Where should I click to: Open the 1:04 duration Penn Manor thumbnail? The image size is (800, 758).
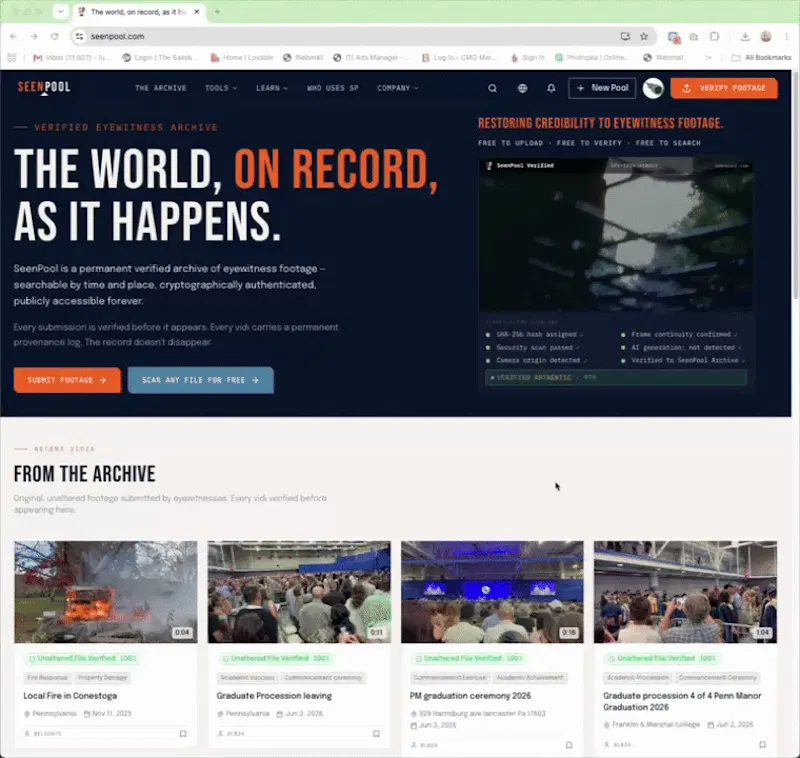[685, 592]
